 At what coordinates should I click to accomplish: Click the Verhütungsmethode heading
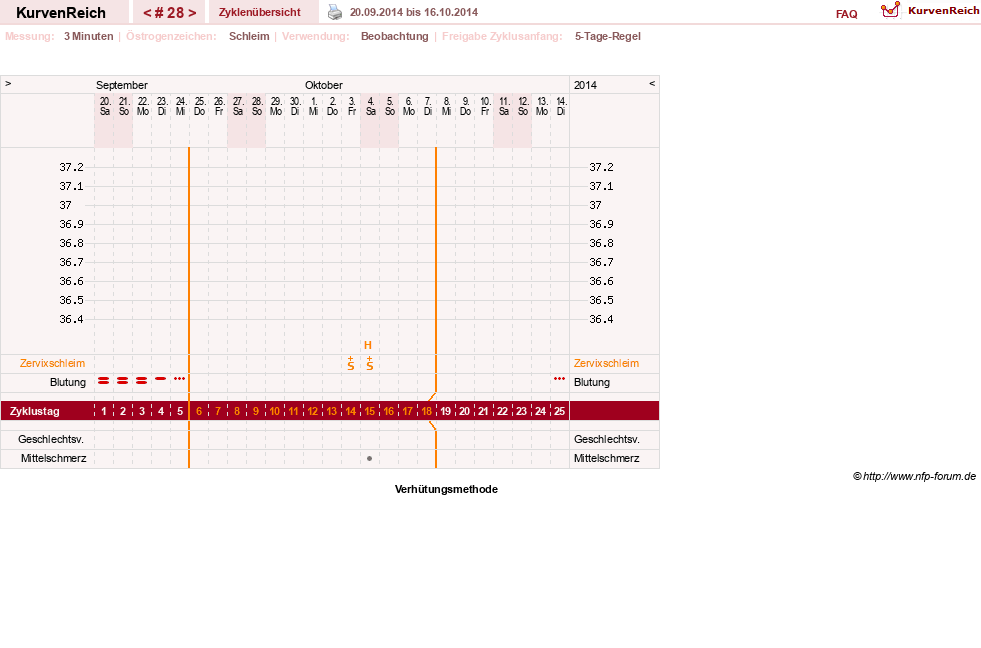tap(446, 489)
